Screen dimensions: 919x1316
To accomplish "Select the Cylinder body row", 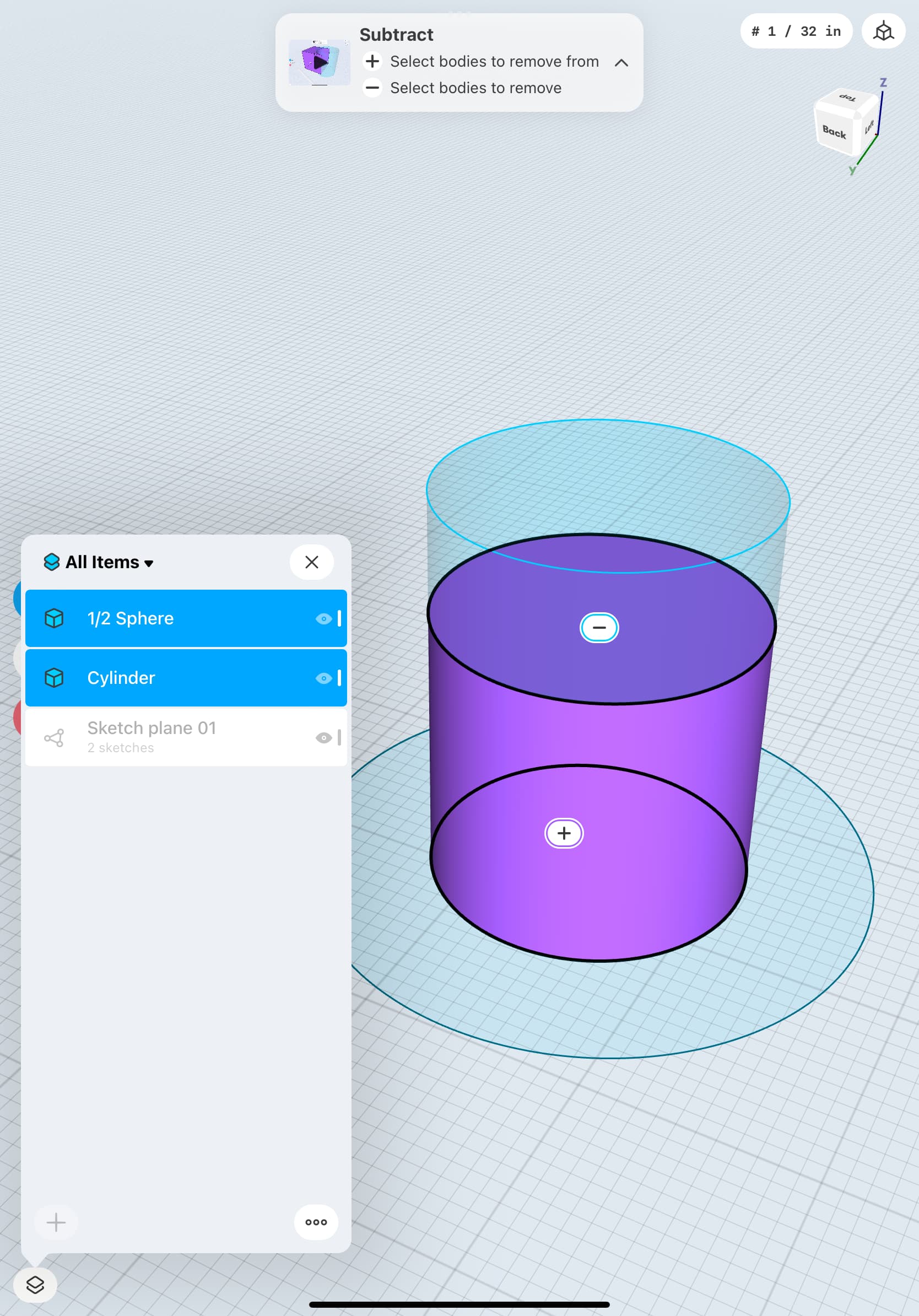I will tap(186, 678).
